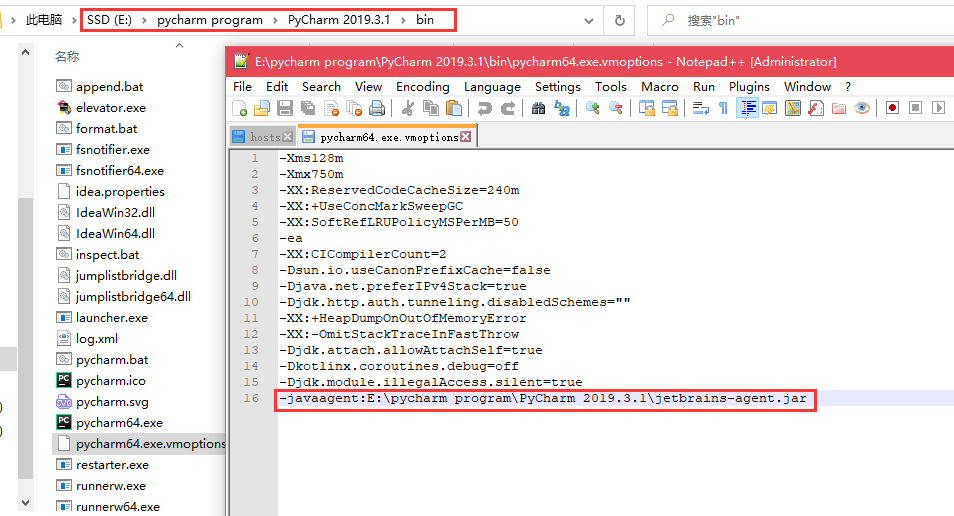The height and width of the screenshot is (516, 954).
Task: Toggle the Indent Guide icon
Action: click(x=747, y=108)
